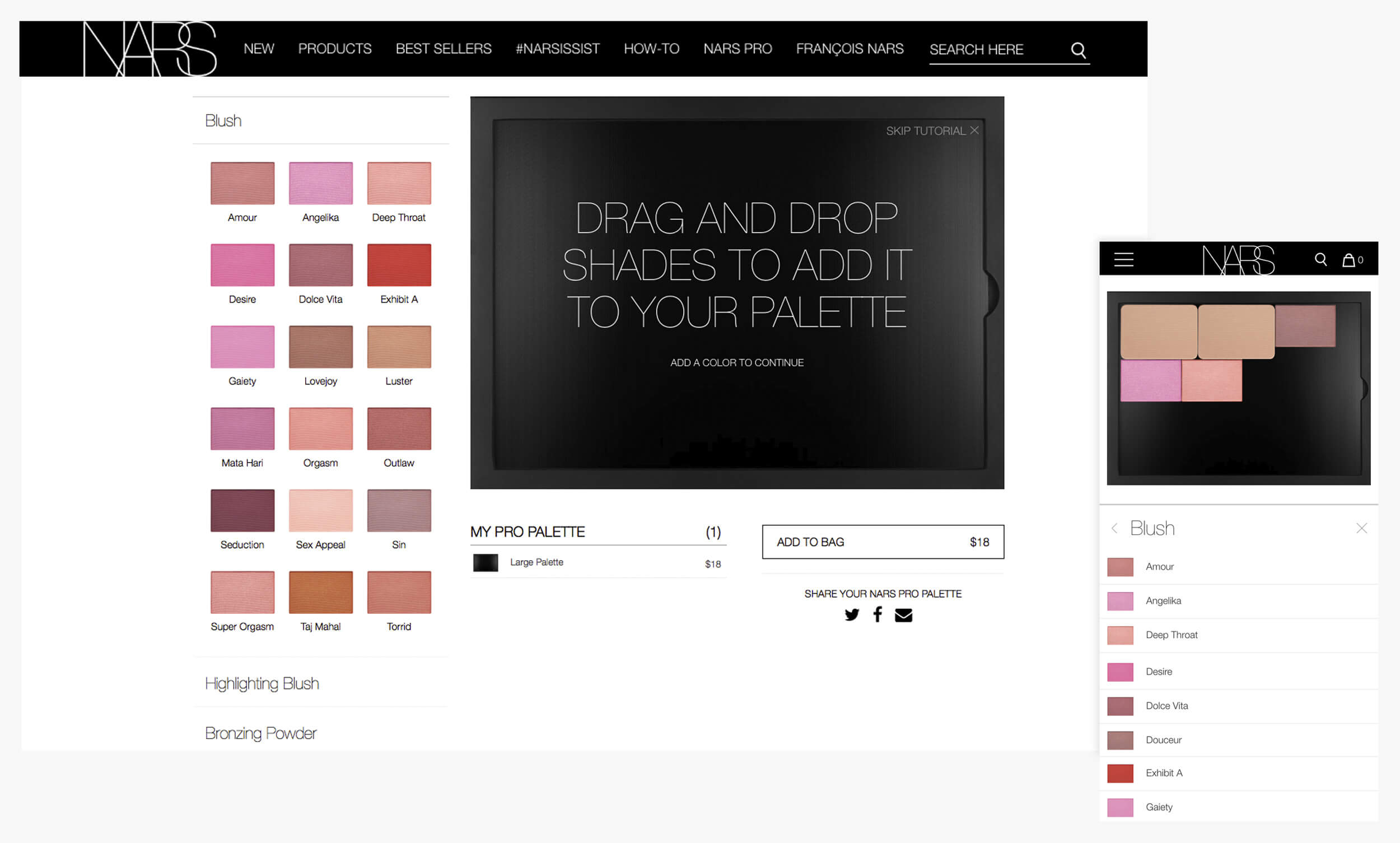Tap the search icon on the mobile header
Image resolution: width=1400 pixels, height=843 pixels.
[1320, 259]
